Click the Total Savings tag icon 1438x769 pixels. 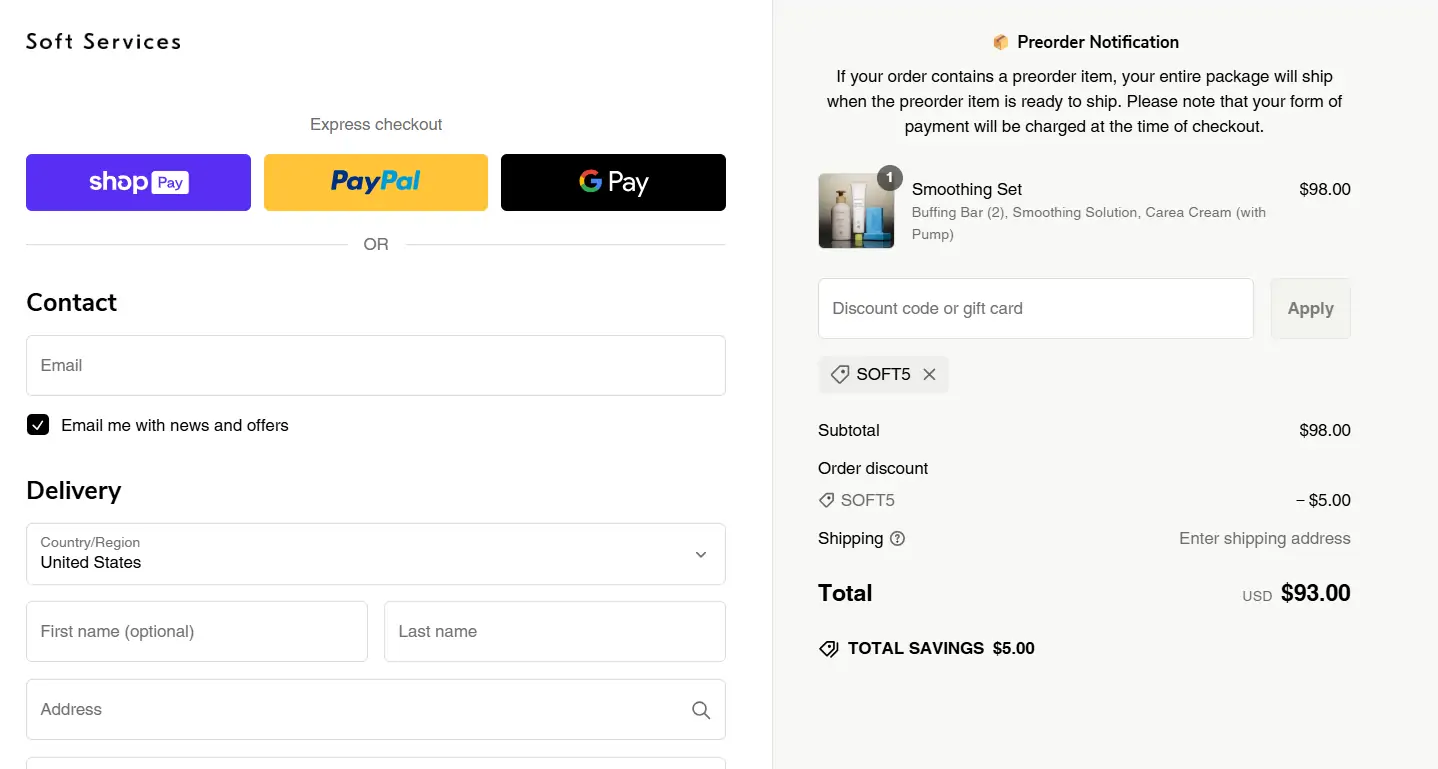(x=828, y=649)
